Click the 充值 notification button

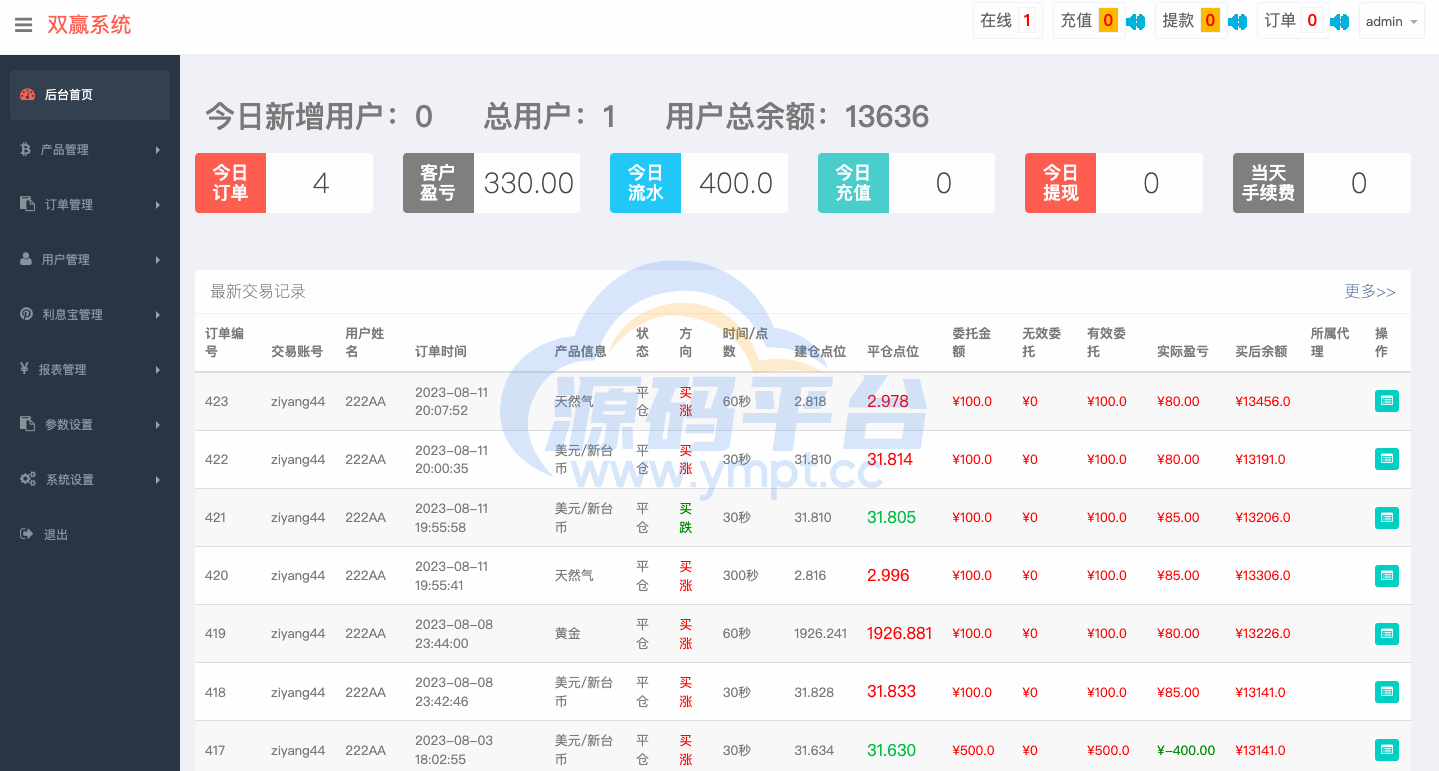pos(1089,21)
